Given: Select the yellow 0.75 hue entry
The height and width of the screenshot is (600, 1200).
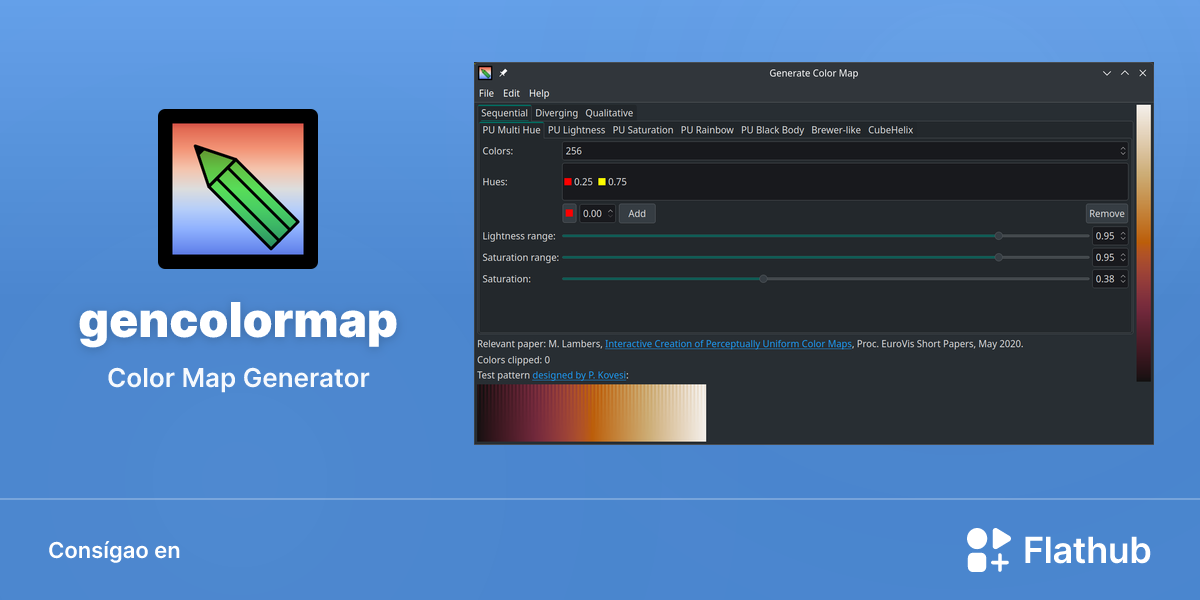Looking at the screenshot, I should click(612, 182).
